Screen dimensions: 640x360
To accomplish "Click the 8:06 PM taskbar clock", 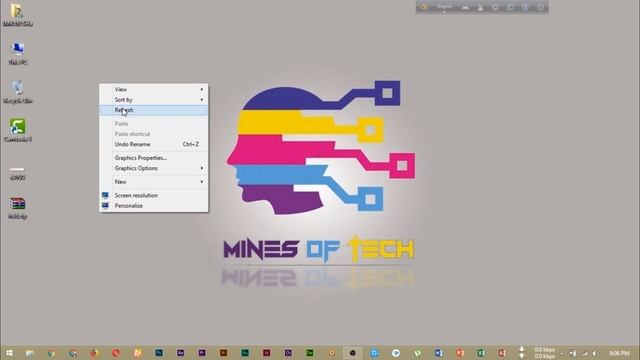I will (619, 353).
